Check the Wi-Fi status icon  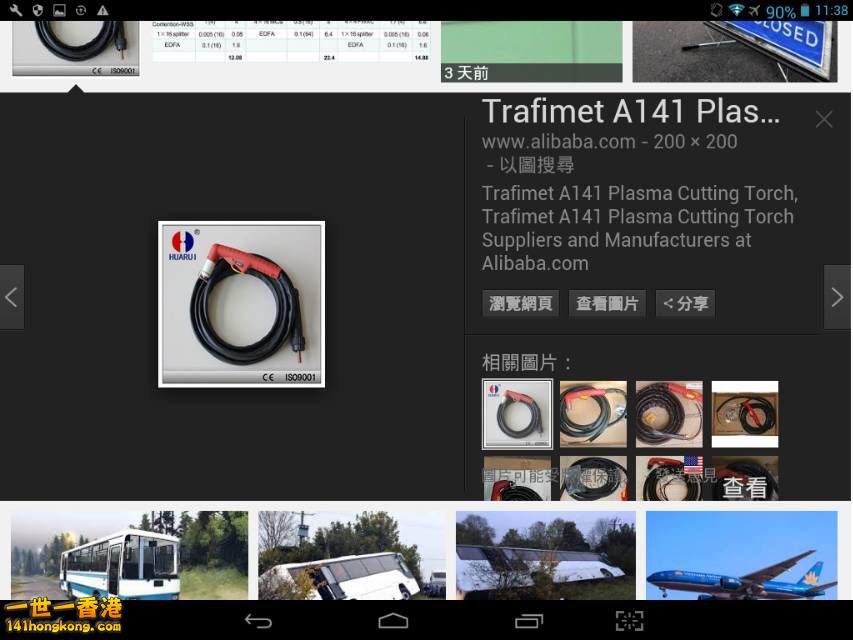click(x=736, y=10)
